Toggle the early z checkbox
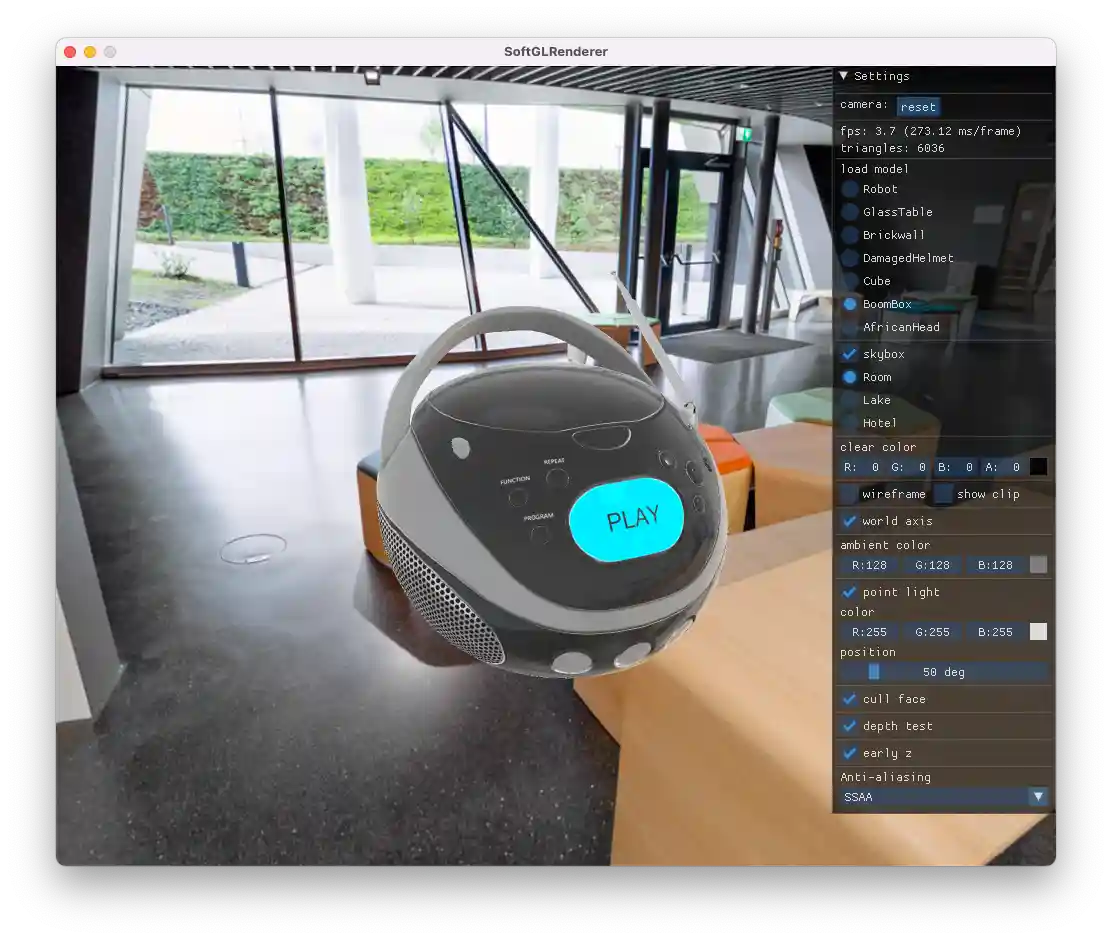Image resolution: width=1112 pixels, height=940 pixels. [849, 753]
